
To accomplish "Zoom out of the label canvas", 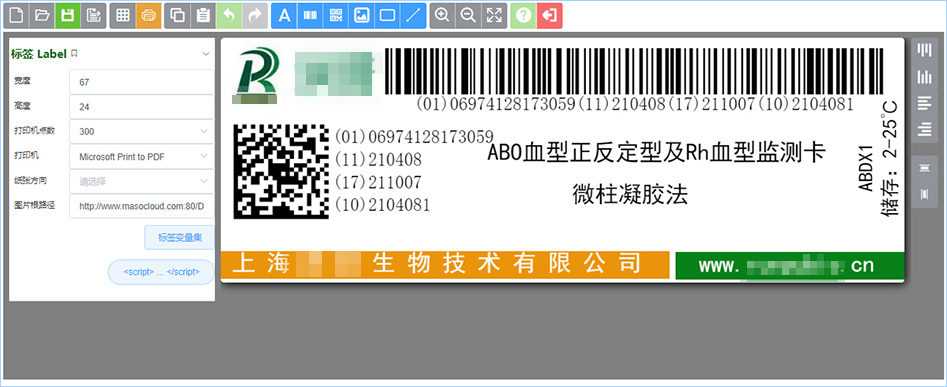I will [468, 16].
